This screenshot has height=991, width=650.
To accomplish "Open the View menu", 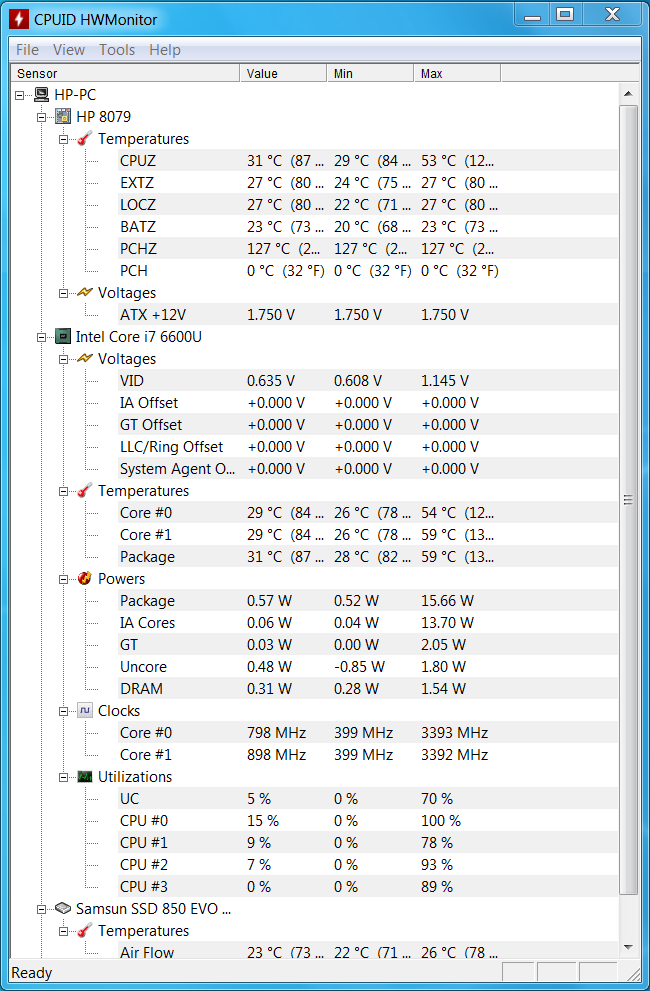I will [69, 50].
